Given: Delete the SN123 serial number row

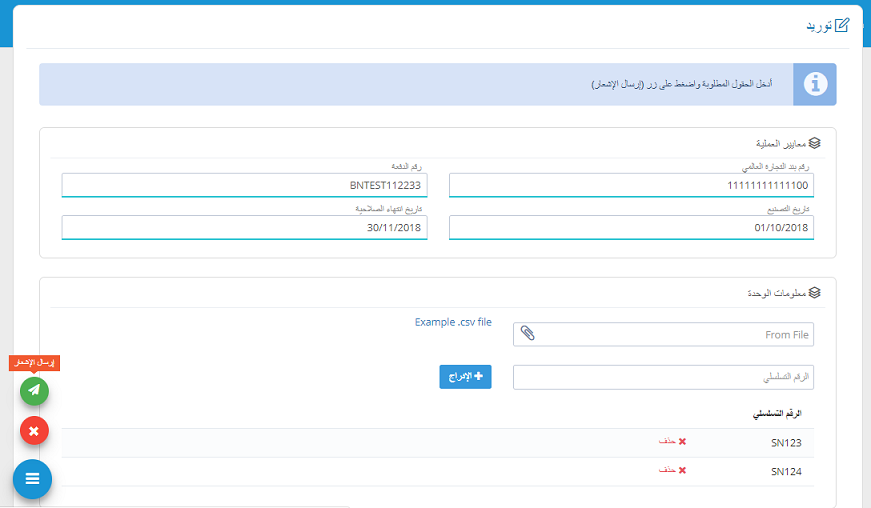Looking at the screenshot, I should (x=672, y=442).
